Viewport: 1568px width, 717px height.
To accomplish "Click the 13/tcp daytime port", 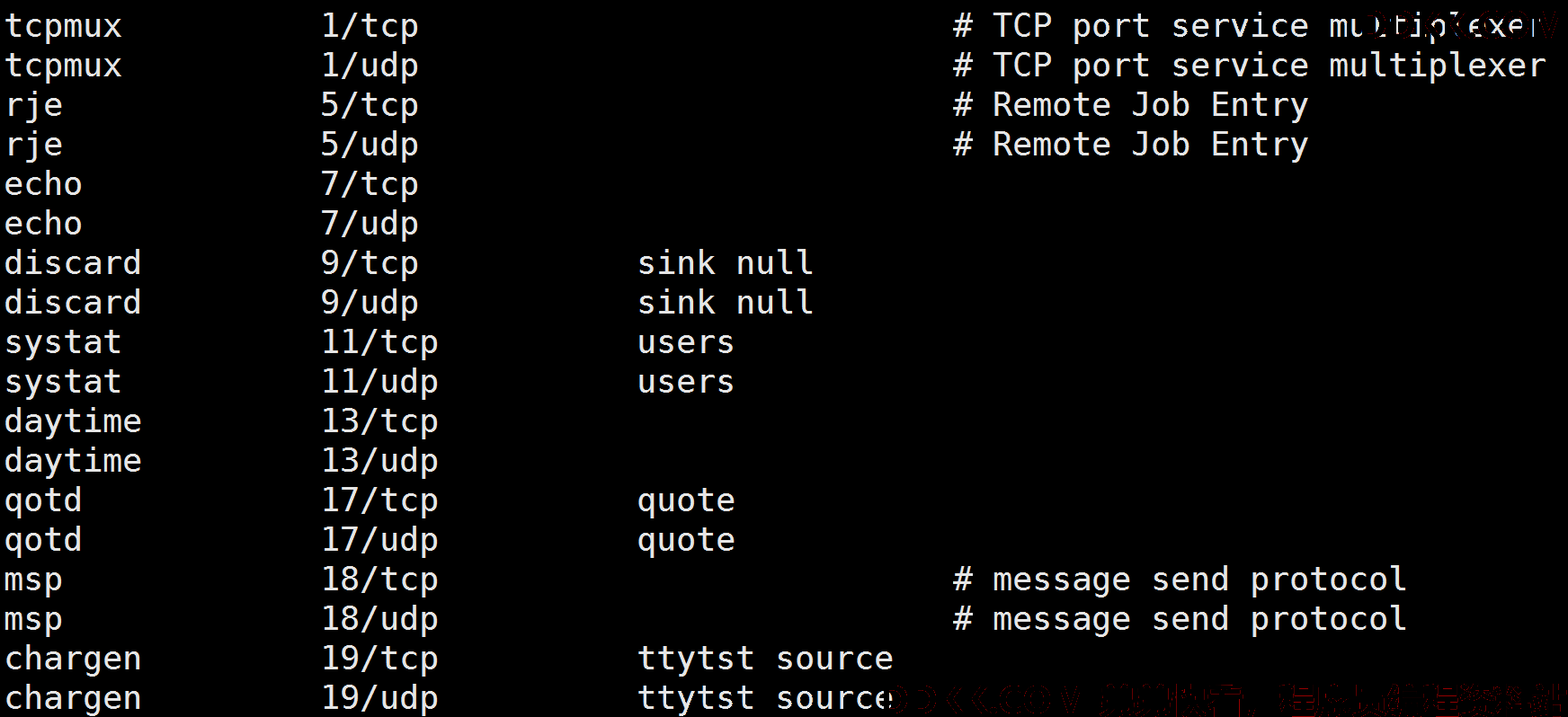I will coord(379,421).
